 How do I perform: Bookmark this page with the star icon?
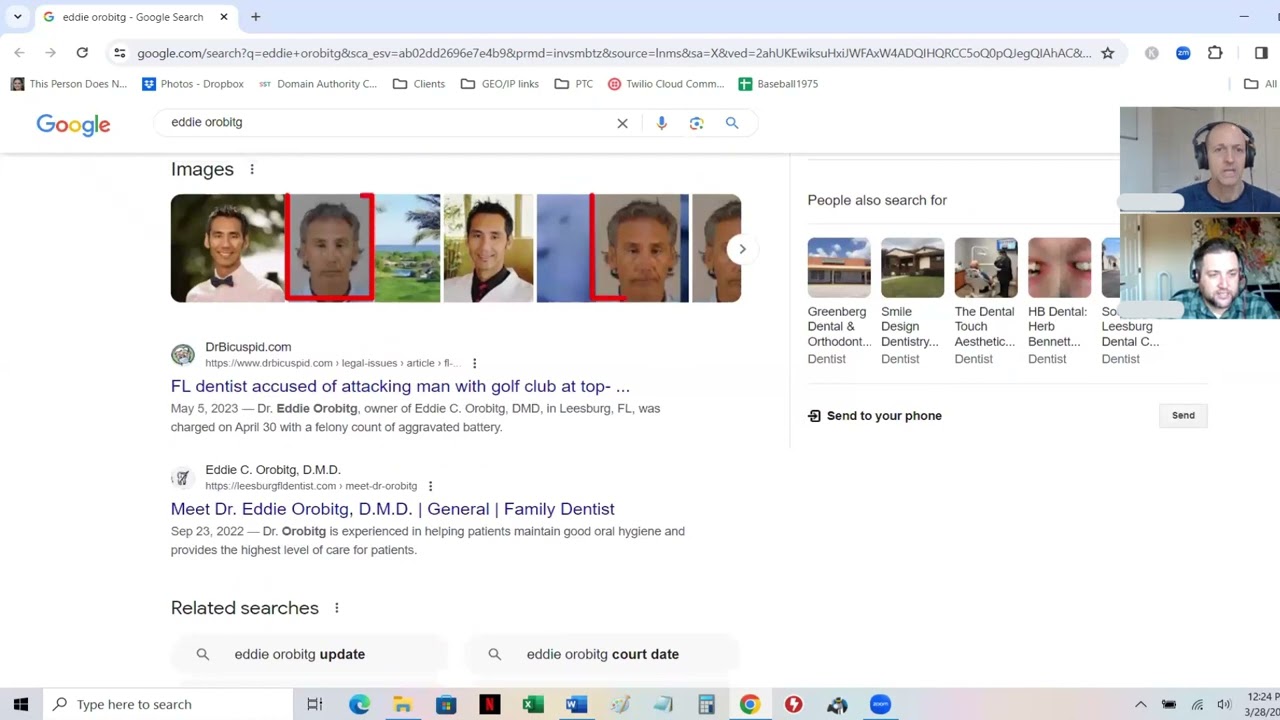tap(1107, 53)
